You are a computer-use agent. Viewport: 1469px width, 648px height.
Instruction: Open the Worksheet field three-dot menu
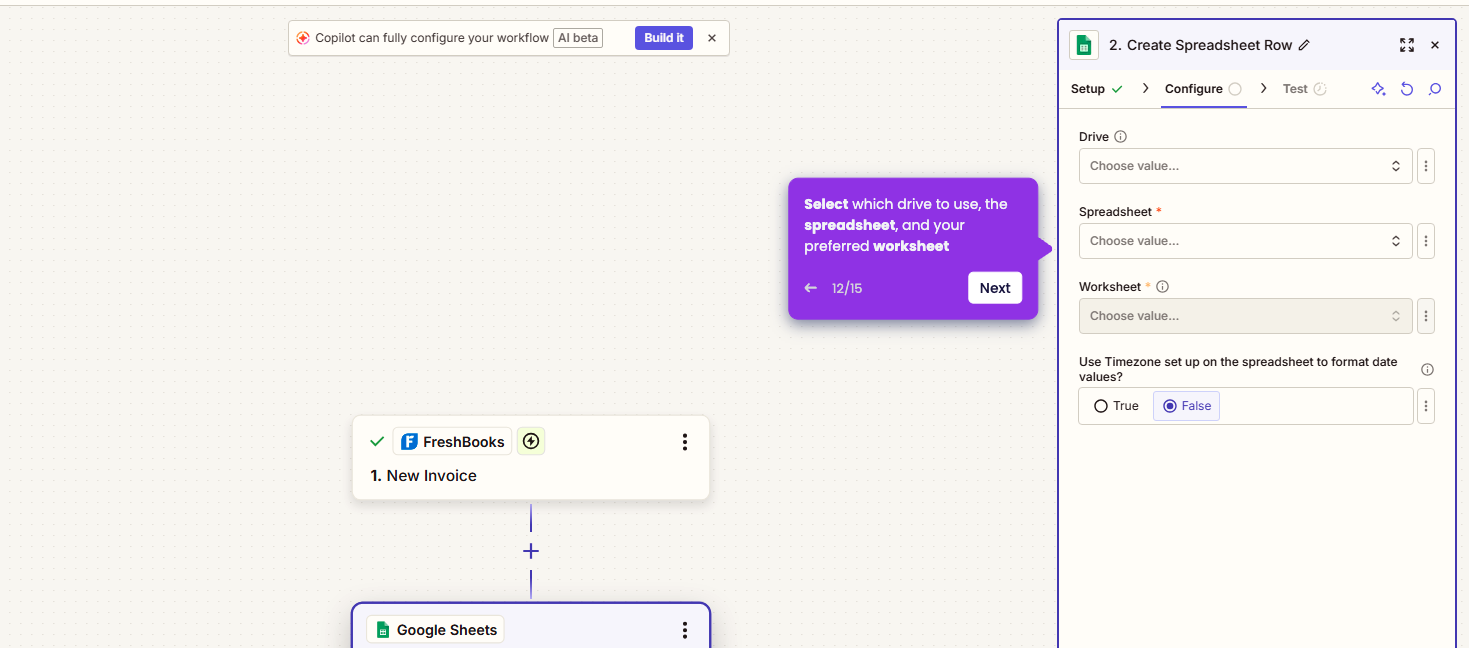(x=1426, y=316)
